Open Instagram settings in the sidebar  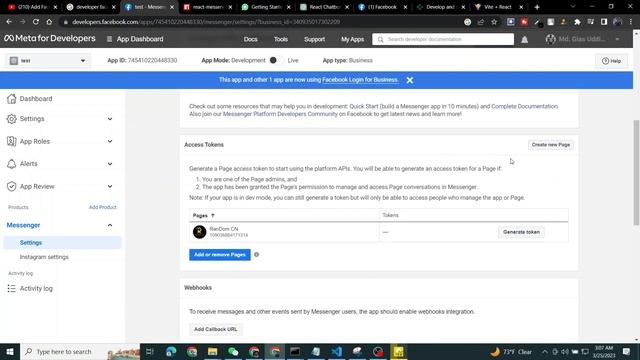(44, 257)
